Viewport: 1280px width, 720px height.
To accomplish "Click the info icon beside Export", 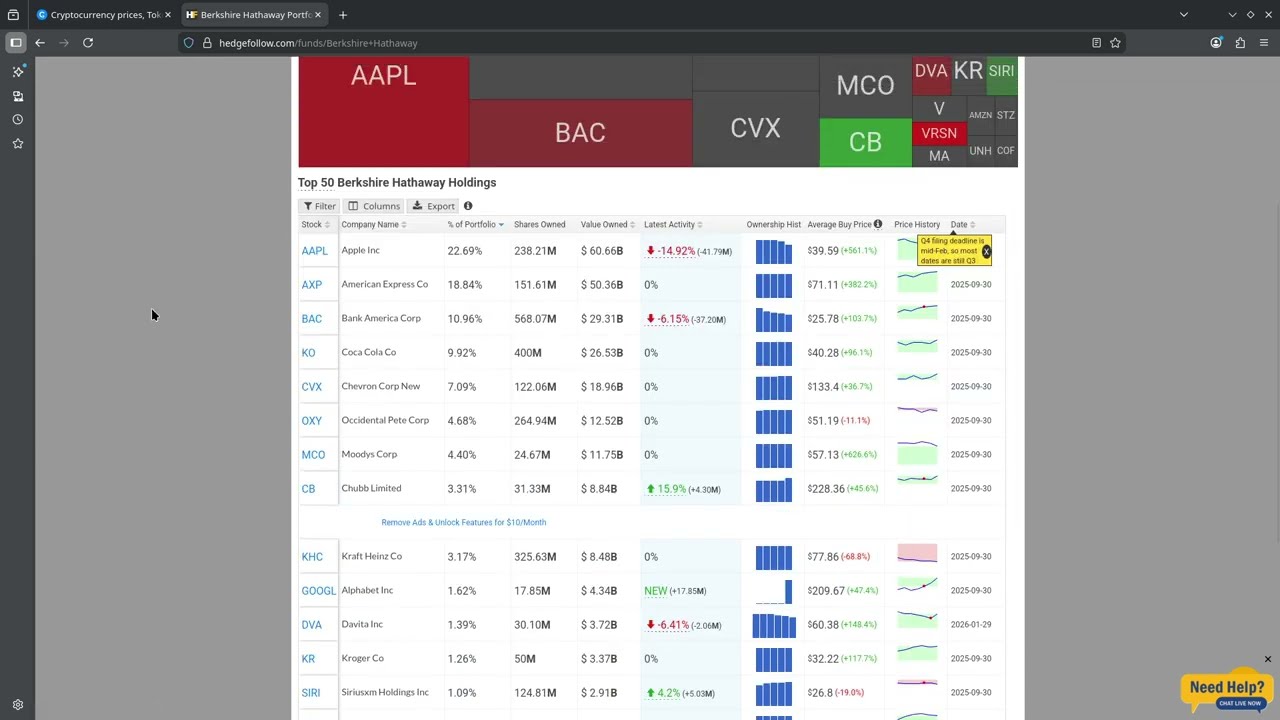I will [468, 206].
